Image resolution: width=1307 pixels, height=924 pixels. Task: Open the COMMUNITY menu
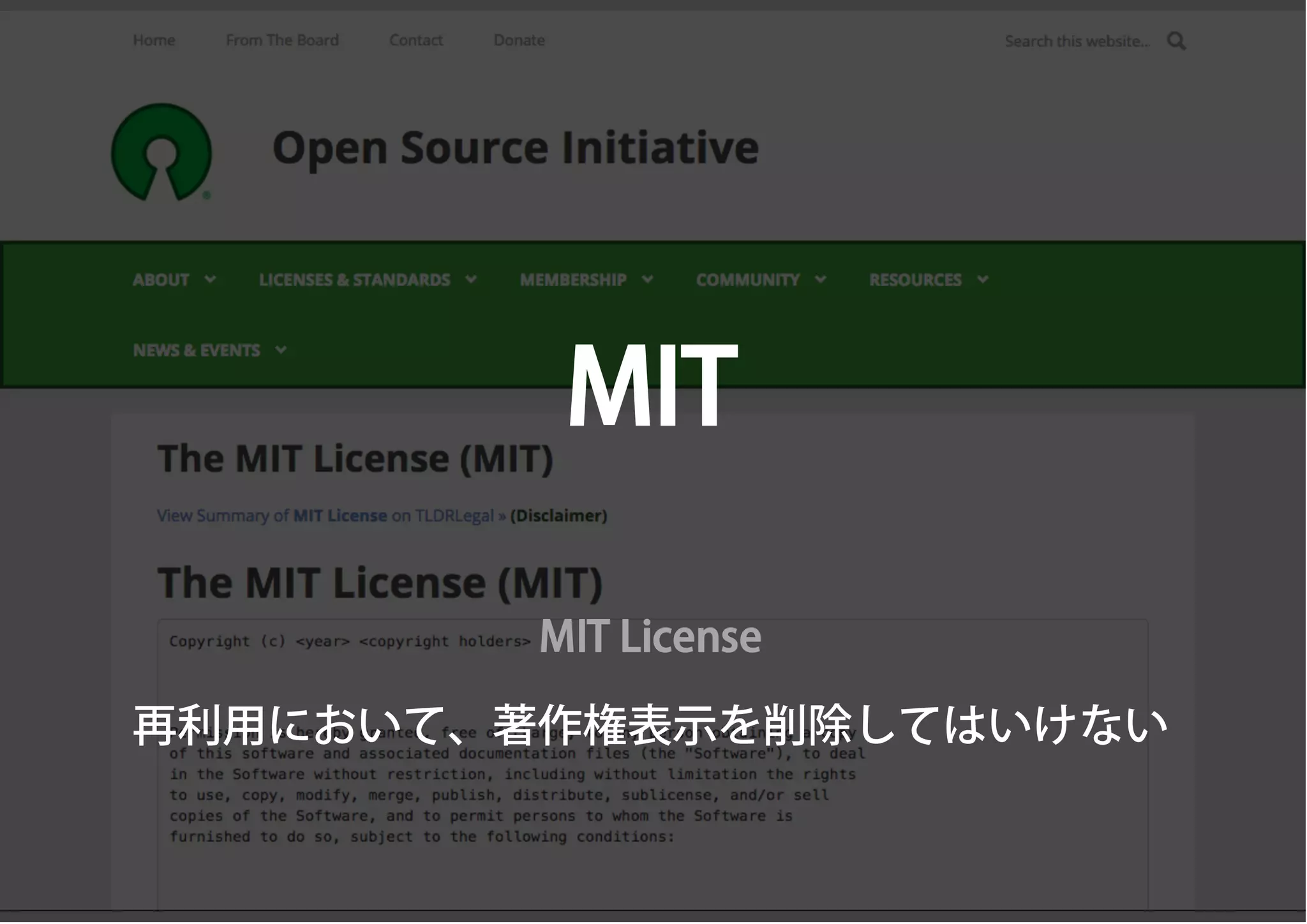[748, 279]
